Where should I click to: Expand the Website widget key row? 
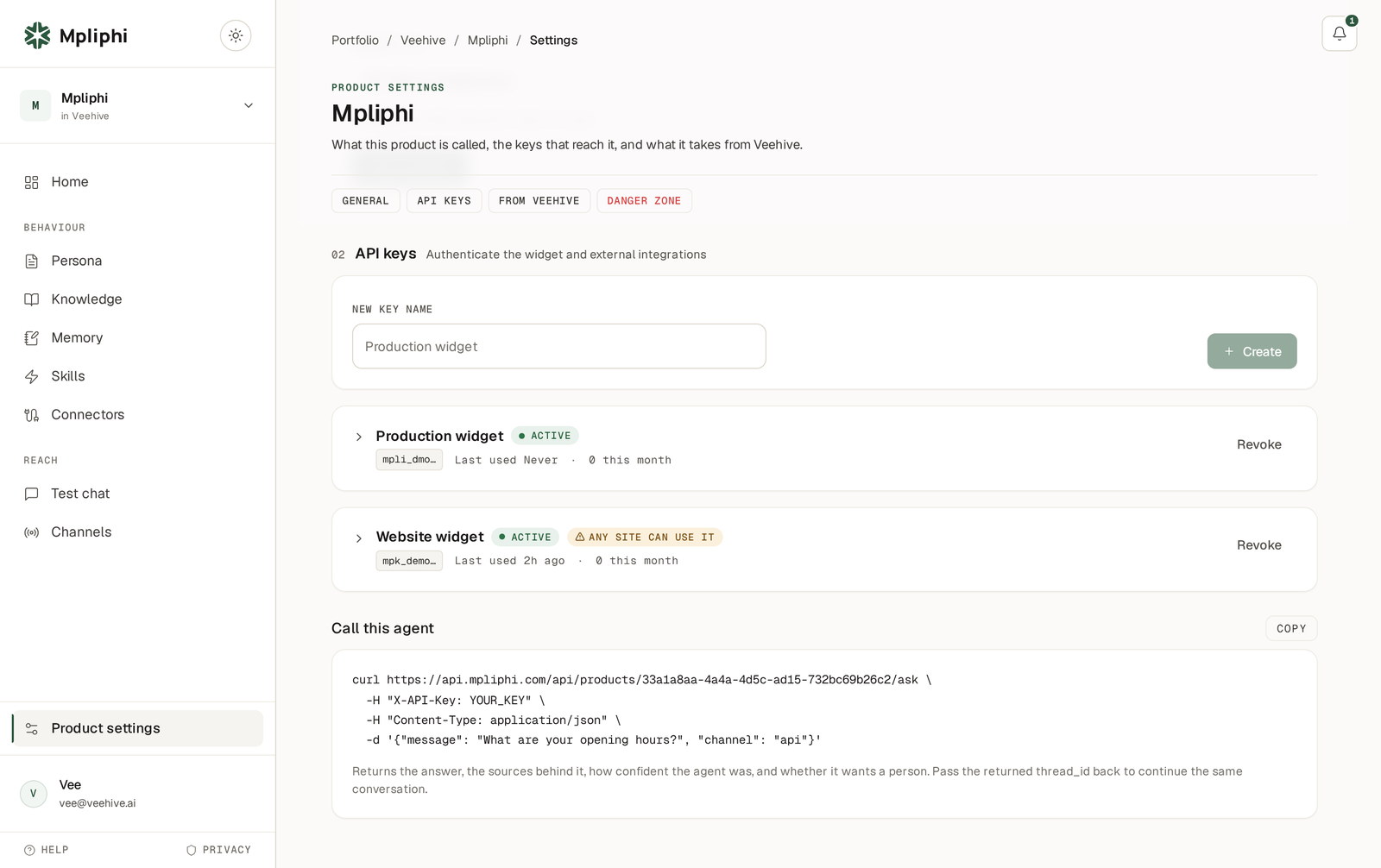click(x=359, y=538)
